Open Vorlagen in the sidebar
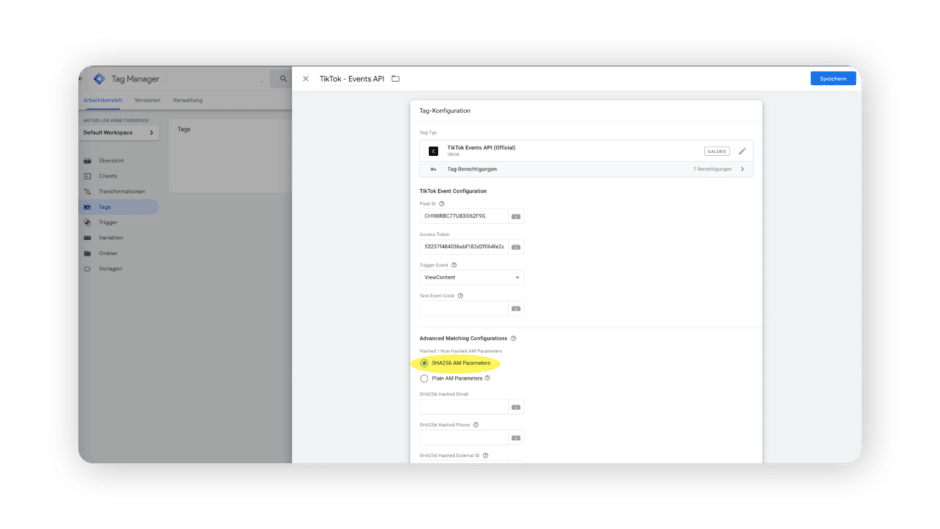The image size is (940, 529). pos(110,269)
